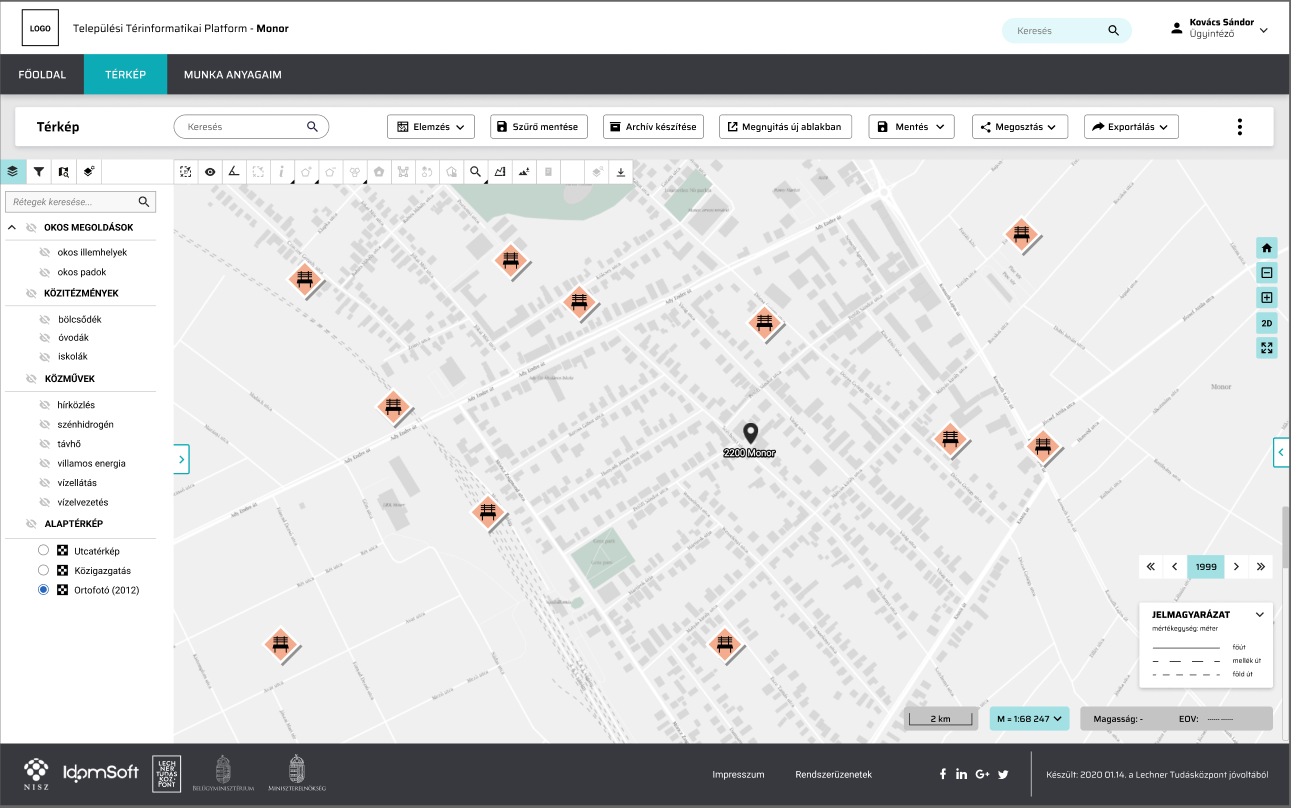Open the map search panel icon
Screen dimensions: 1291x808
click(64, 172)
